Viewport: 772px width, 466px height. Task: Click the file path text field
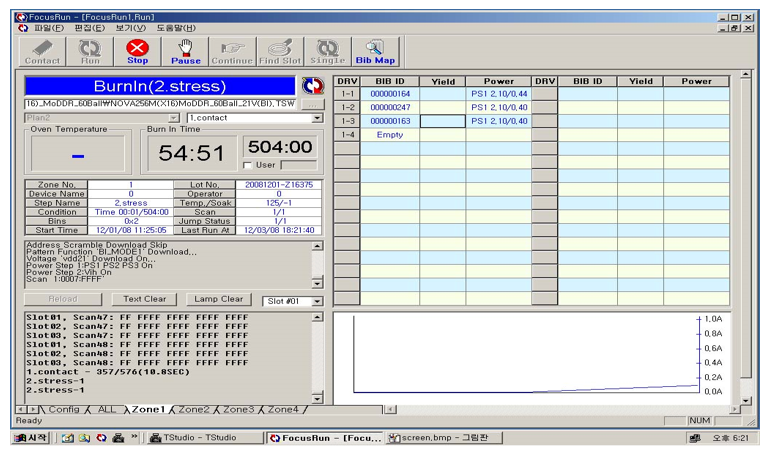click(161, 104)
